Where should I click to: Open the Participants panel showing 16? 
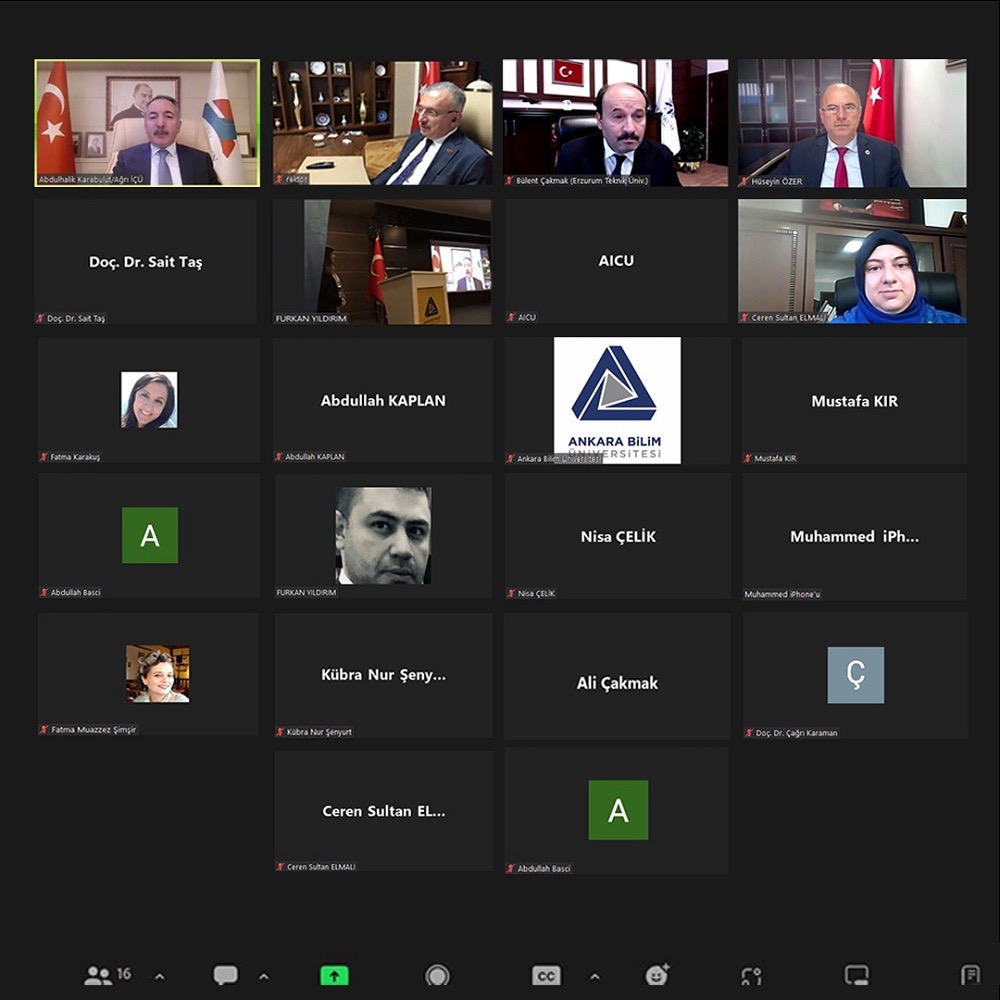(107, 975)
